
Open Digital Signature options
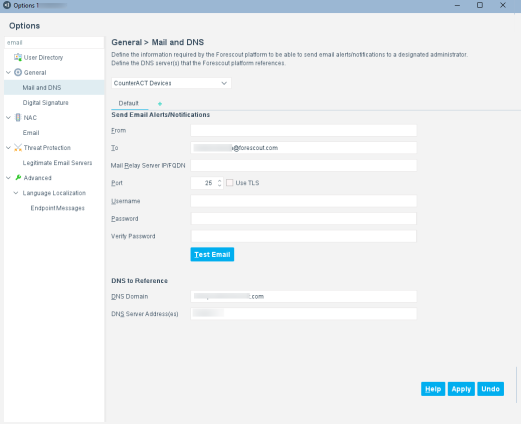[x=45, y=103]
